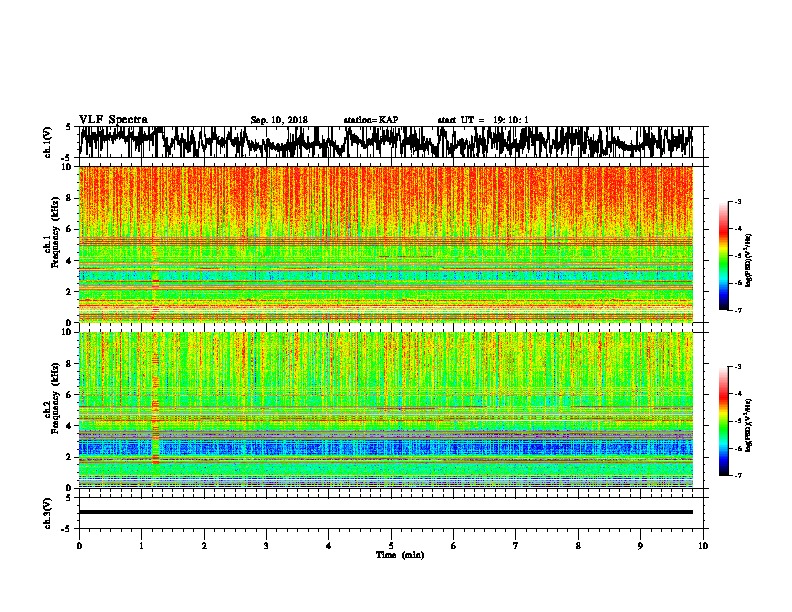Click the "ch.1(V)" waveform axis label
Viewport: 792px width, 612px height.
(48, 142)
